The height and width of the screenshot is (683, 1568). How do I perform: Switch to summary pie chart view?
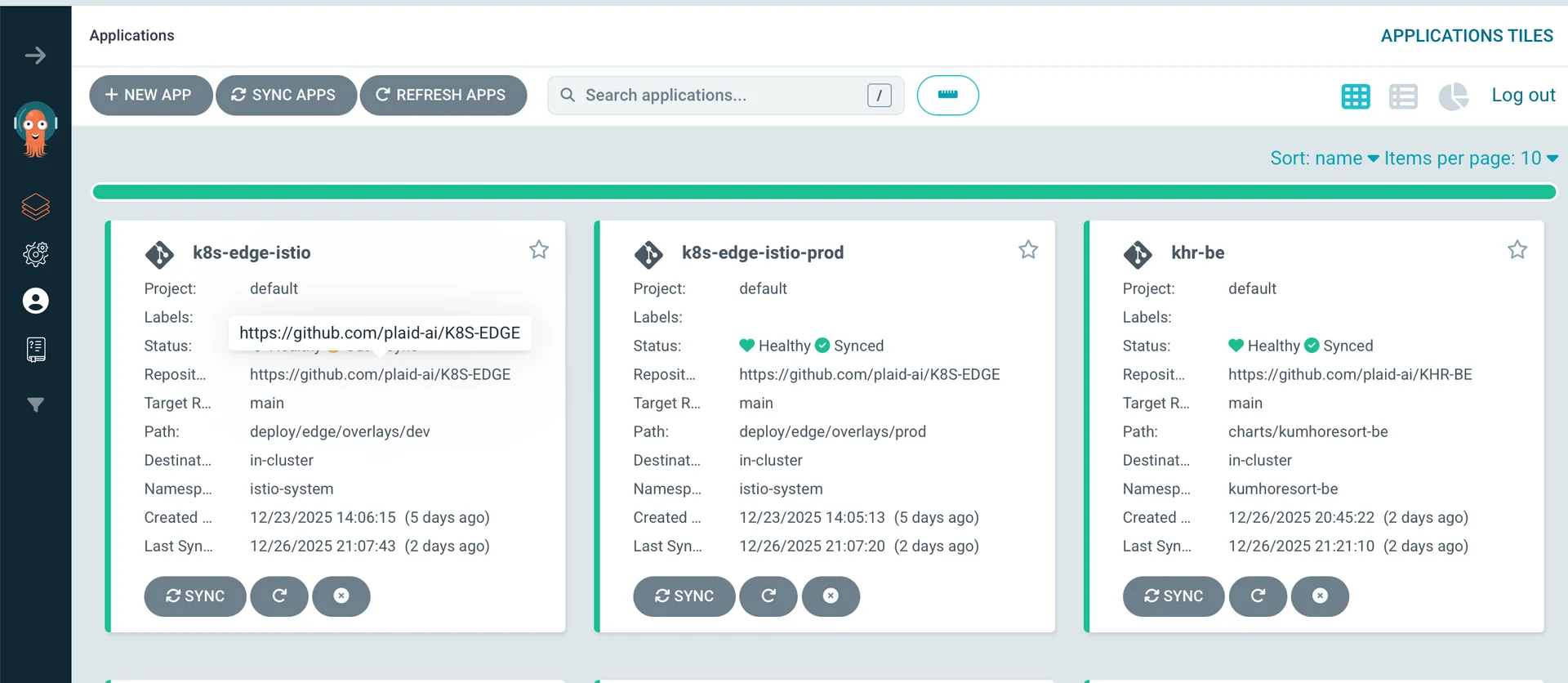1453,96
